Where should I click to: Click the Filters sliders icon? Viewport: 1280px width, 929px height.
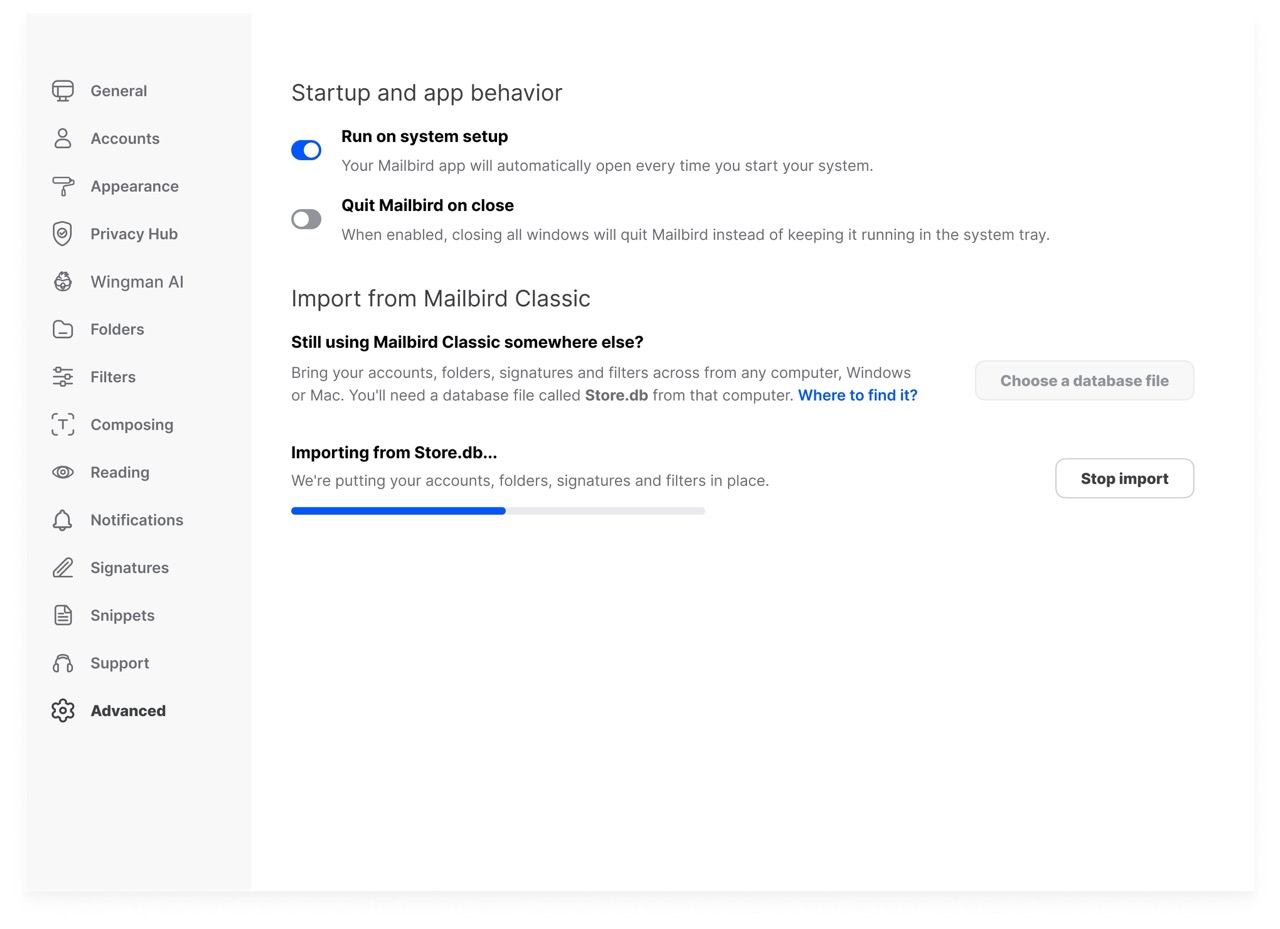63,377
